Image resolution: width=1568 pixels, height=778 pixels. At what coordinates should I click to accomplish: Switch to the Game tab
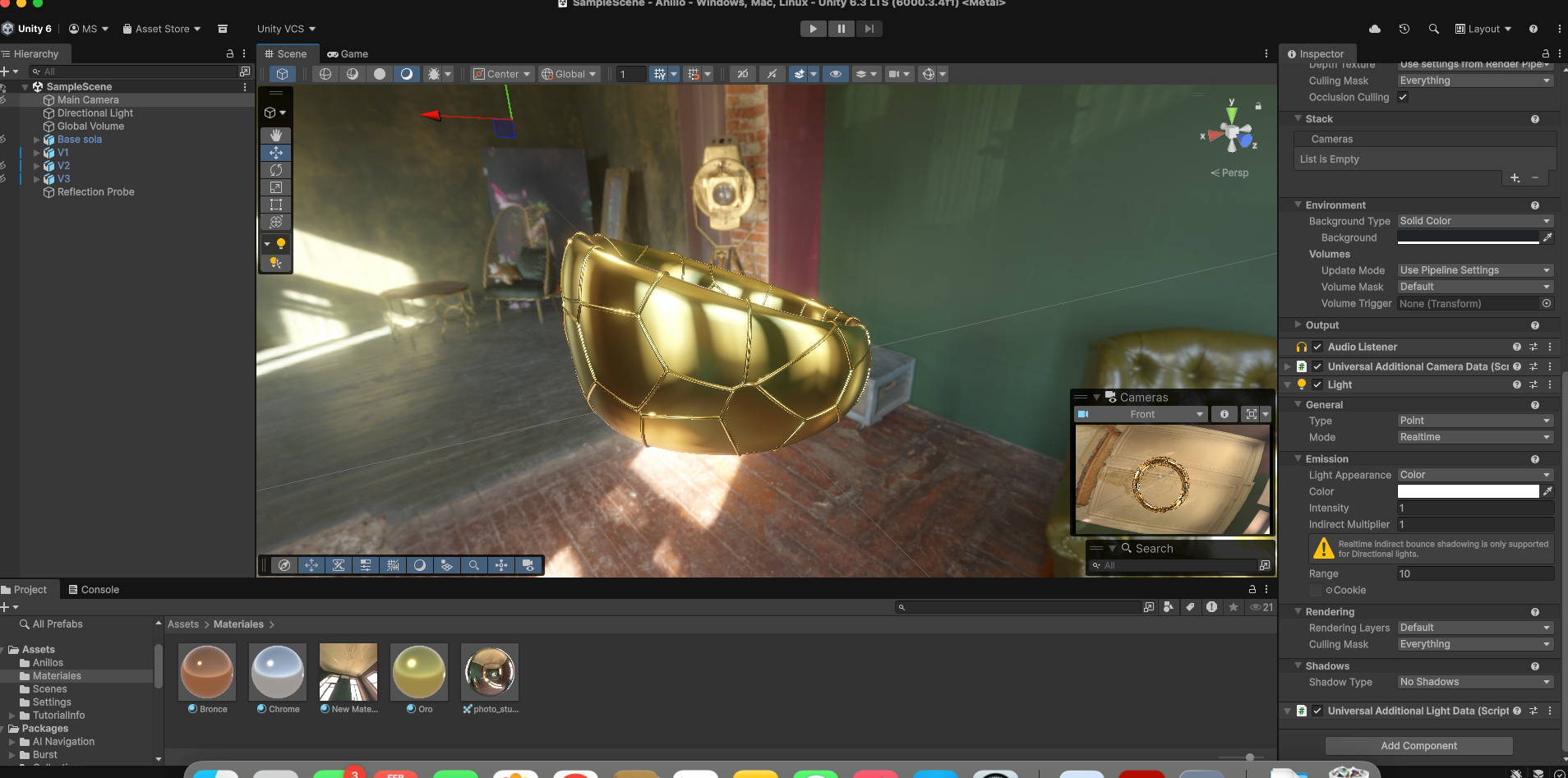tap(348, 54)
